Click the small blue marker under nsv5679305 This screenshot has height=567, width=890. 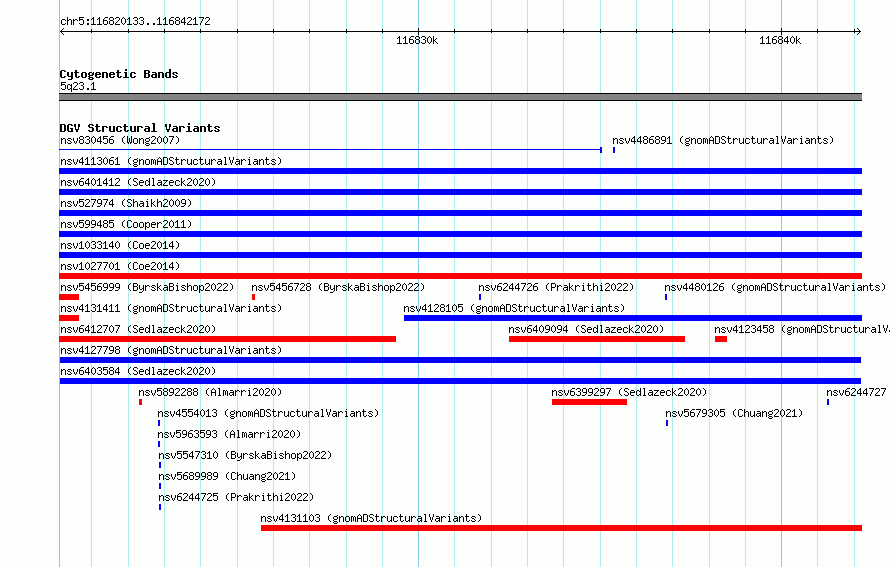click(667, 423)
